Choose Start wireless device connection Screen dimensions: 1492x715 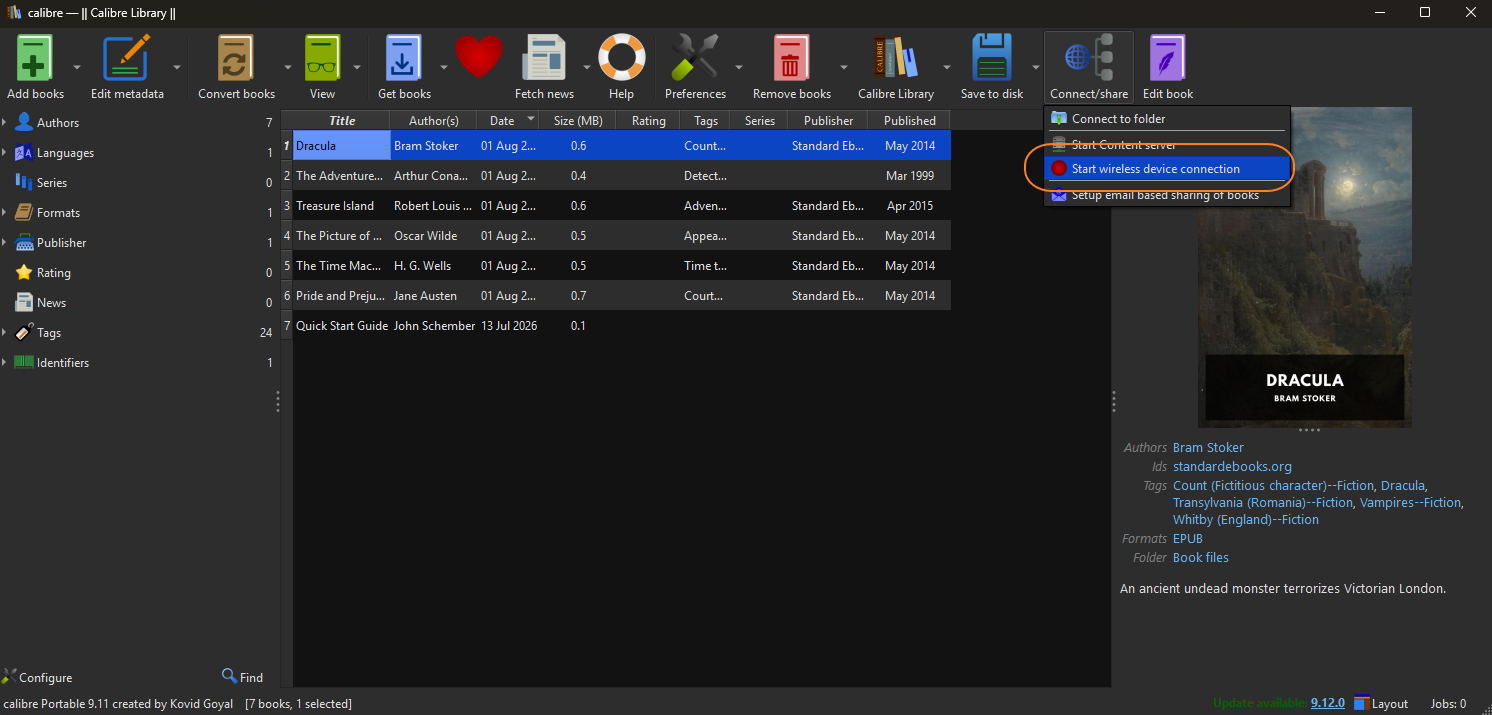click(x=1167, y=169)
